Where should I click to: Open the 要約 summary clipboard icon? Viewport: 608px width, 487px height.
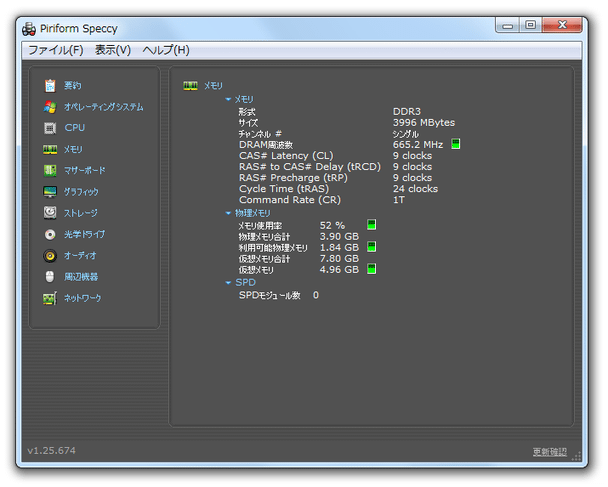click(x=50, y=86)
